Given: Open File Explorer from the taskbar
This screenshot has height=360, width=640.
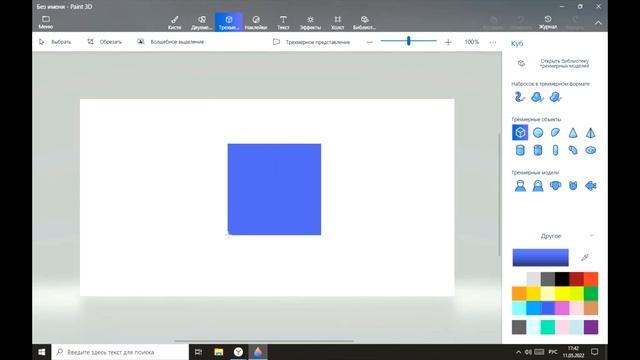Looking at the screenshot, I should point(219,352).
